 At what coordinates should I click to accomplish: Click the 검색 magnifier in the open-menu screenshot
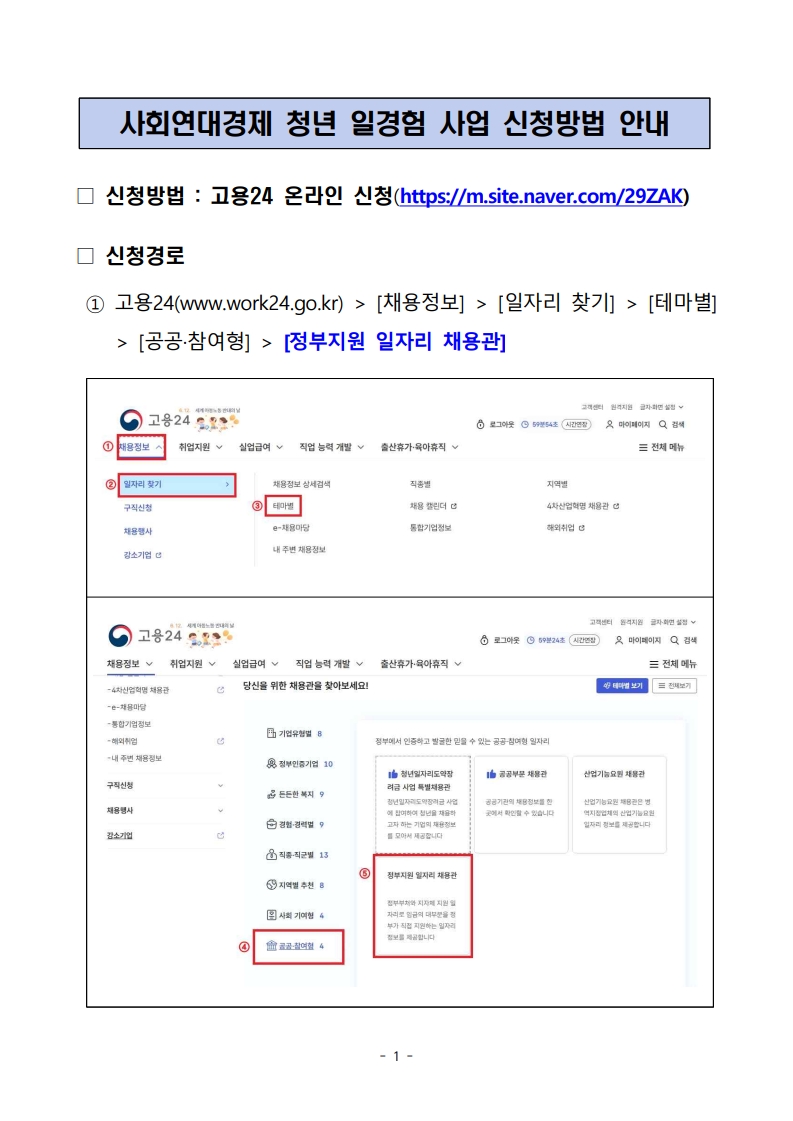663,425
